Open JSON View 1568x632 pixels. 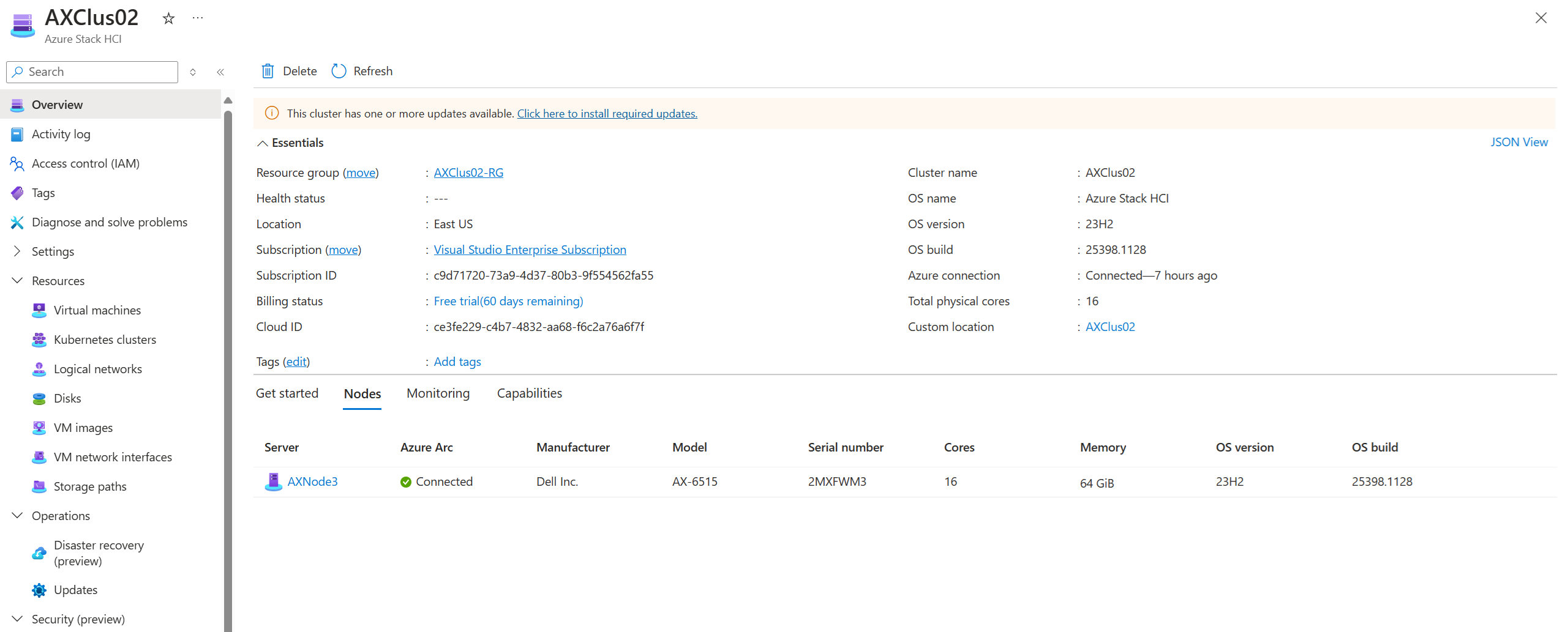[x=1519, y=142]
